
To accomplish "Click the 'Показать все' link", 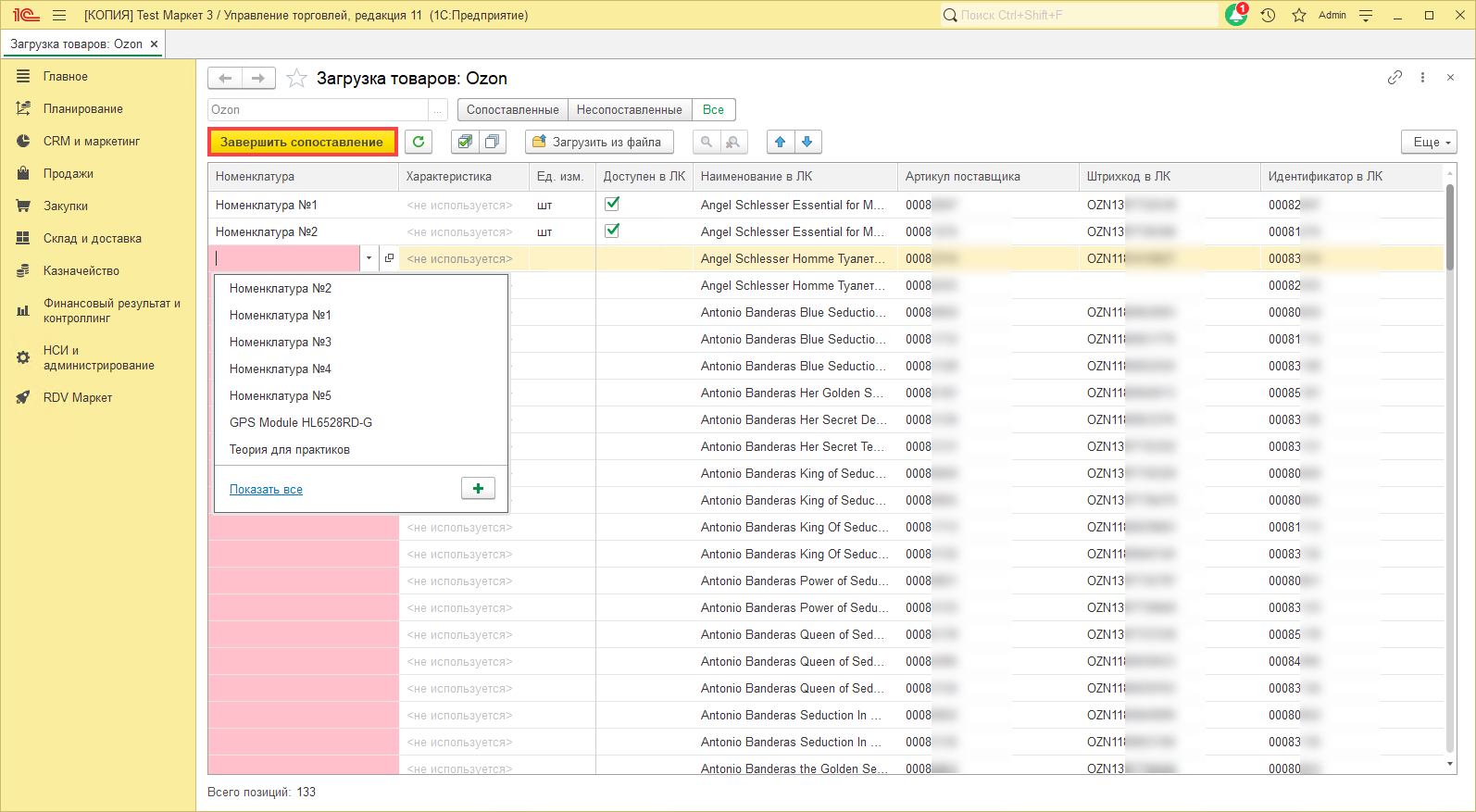I will (x=266, y=490).
